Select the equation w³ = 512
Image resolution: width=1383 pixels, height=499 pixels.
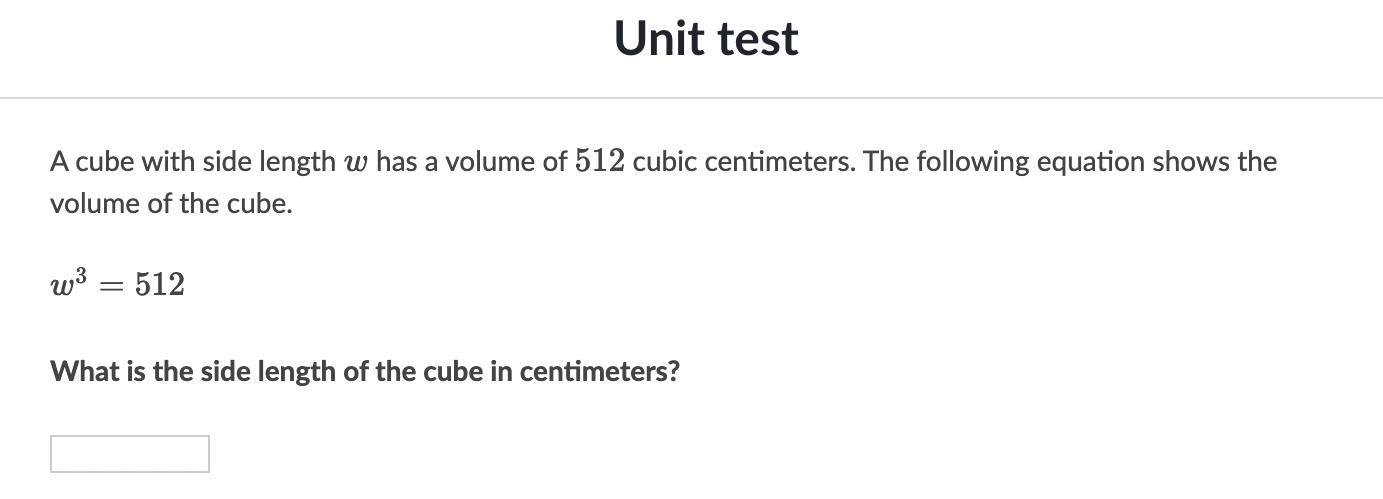tap(118, 284)
